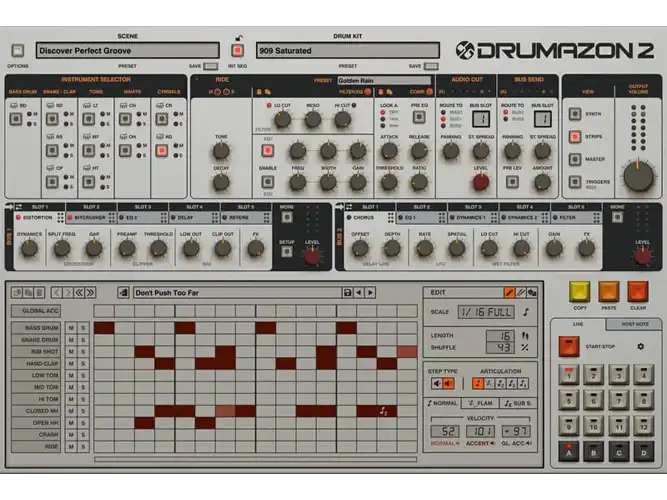Select the RD ride cymbal instrument
The height and width of the screenshot is (500, 667).
tap(162, 150)
